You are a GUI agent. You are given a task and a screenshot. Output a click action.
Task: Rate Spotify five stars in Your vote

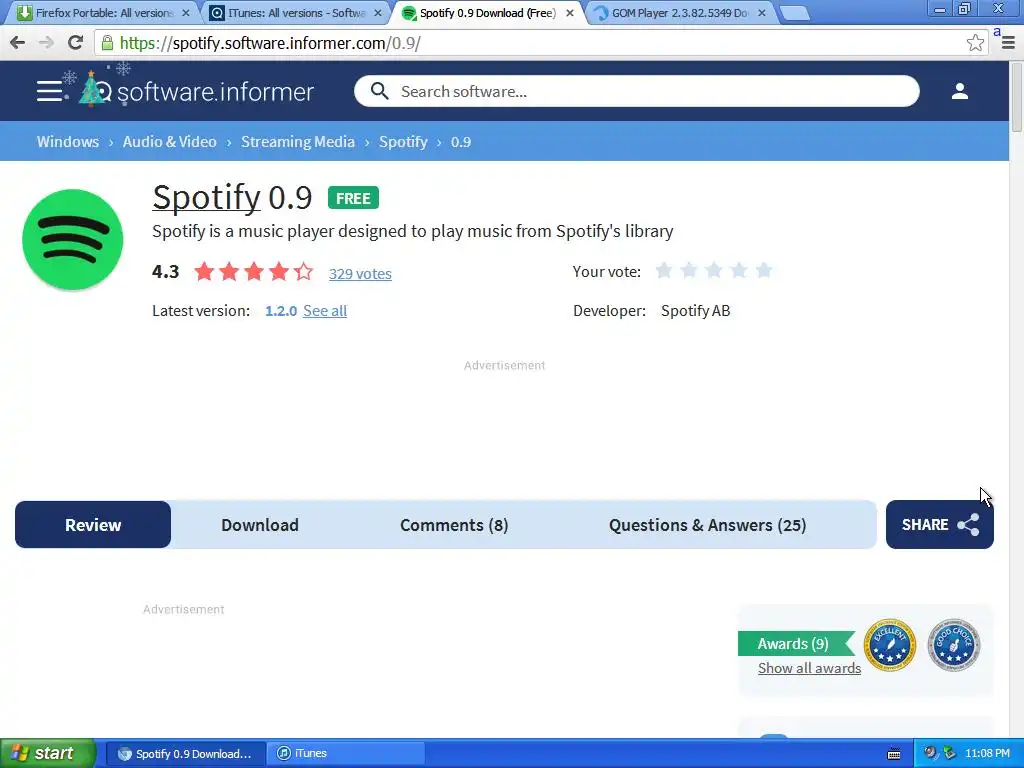(763, 270)
